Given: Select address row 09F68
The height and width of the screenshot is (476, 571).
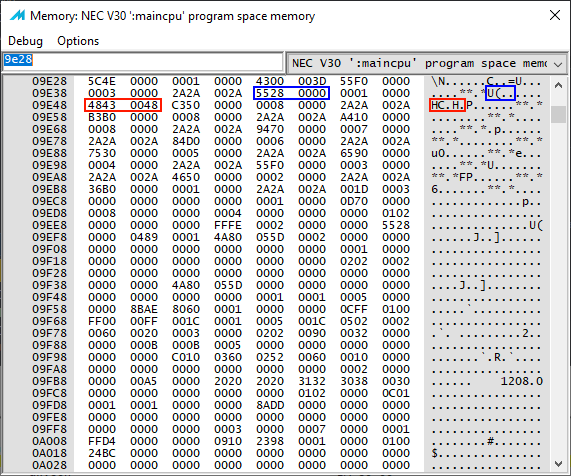Looking at the screenshot, I should pyautogui.click(x=49, y=321).
